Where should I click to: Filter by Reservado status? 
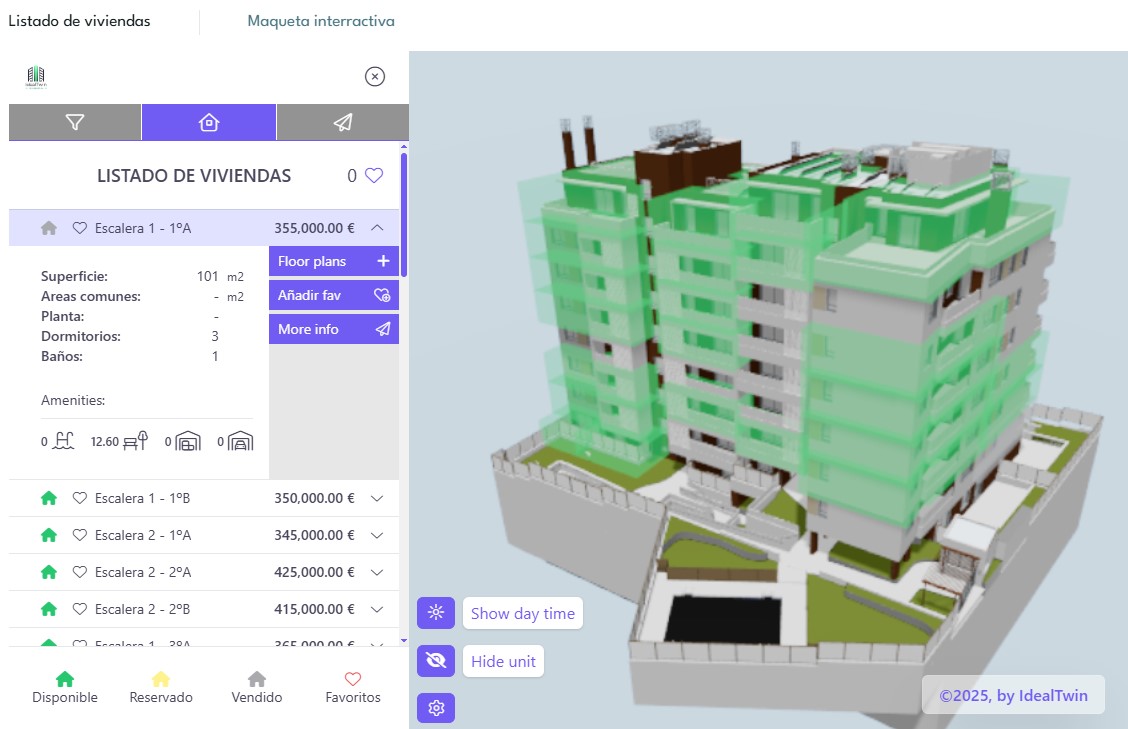(x=161, y=688)
